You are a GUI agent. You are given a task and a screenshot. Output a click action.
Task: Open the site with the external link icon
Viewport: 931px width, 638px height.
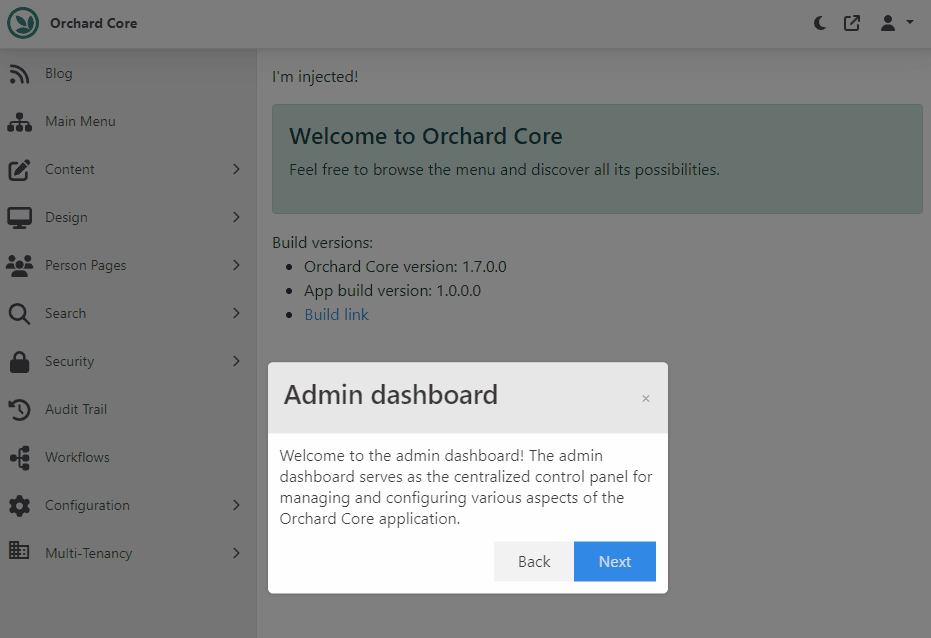(x=852, y=23)
